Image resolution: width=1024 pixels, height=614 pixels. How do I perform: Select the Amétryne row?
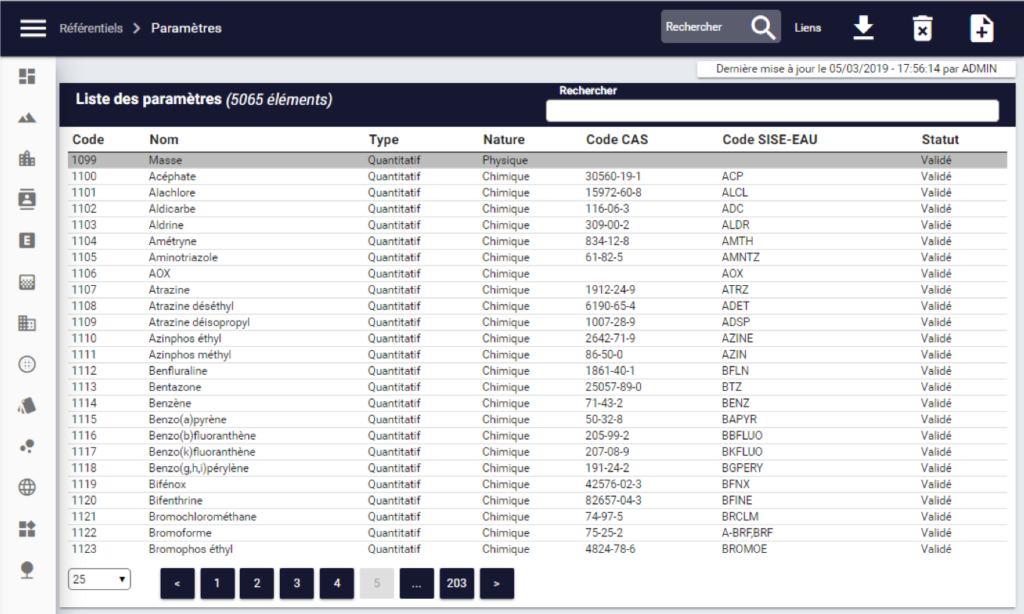pyautogui.click(x=537, y=241)
